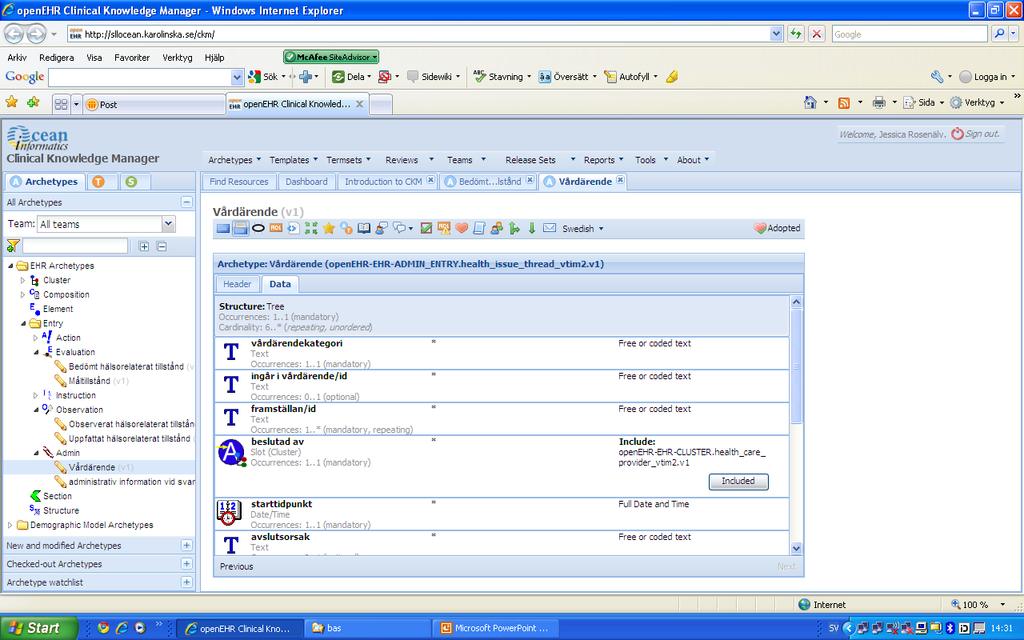Select Vårdärende archetype in tree

click(92, 467)
